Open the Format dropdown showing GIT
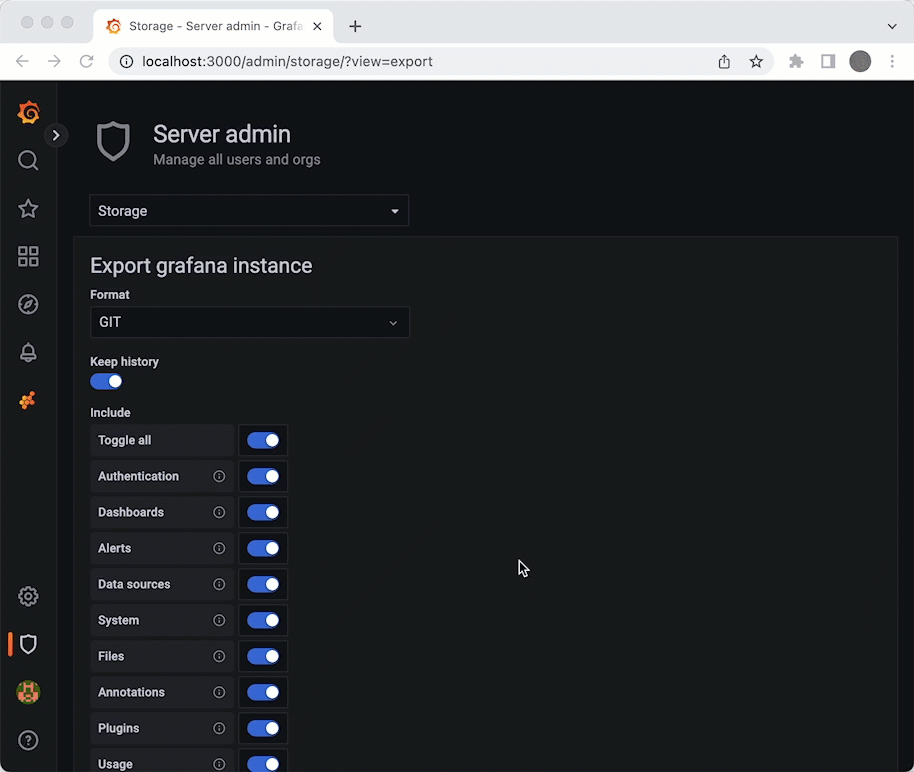The width and height of the screenshot is (914, 772). point(248,322)
